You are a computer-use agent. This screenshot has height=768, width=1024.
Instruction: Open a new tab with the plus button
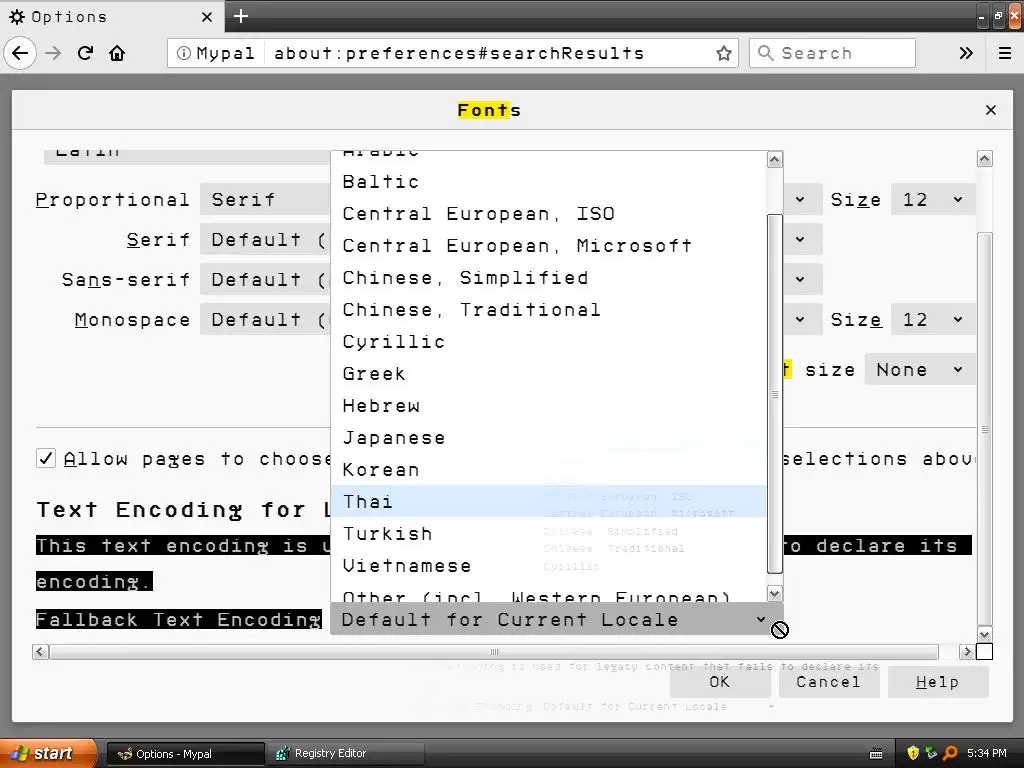point(241,16)
